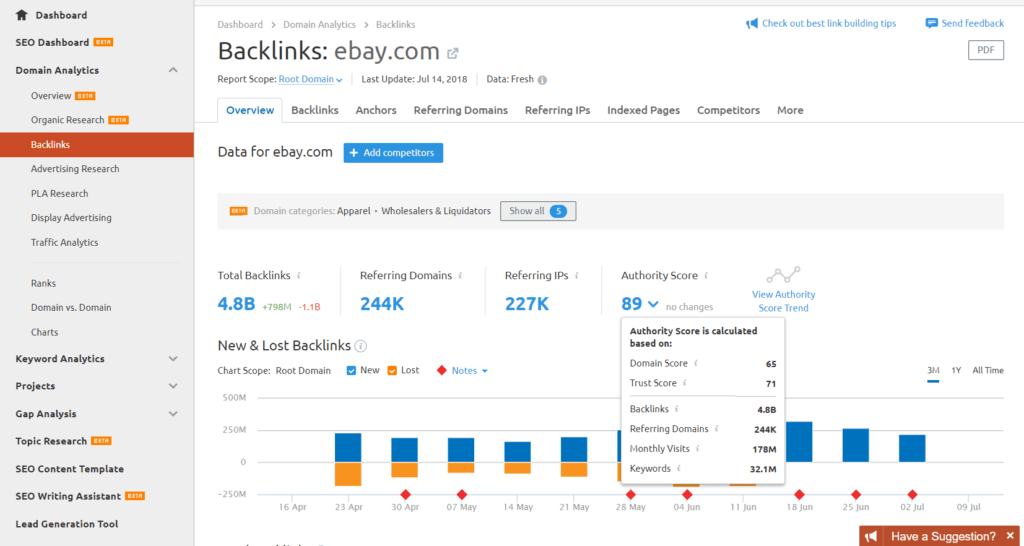Click info icon next to New & Lost Backlinks
The height and width of the screenshot is (546, 1024).
pos(361,345)
